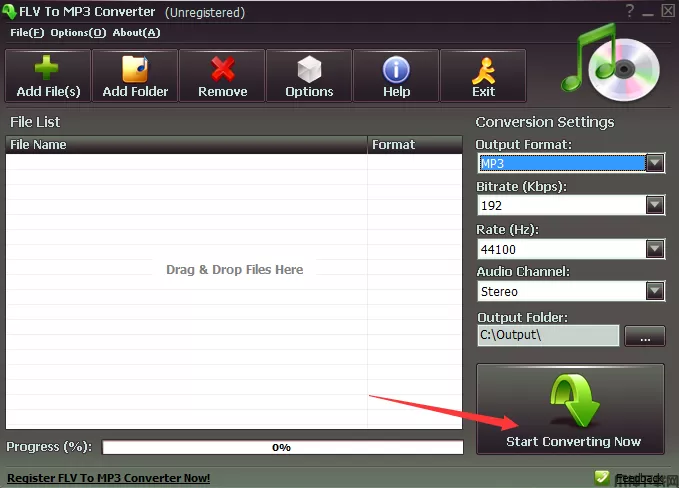Expand the Output Format dropdown

click(x=655, y=163)
